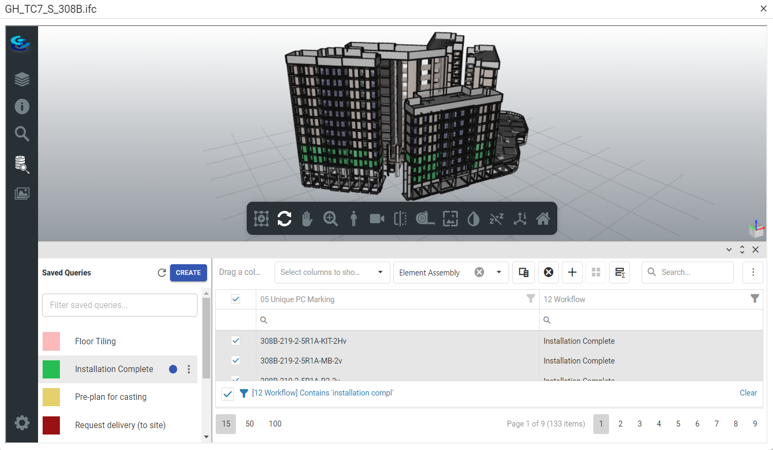Open filter on 05 Unique PC Marking column
Screen dimensions: 773x450
coord(530,299)
